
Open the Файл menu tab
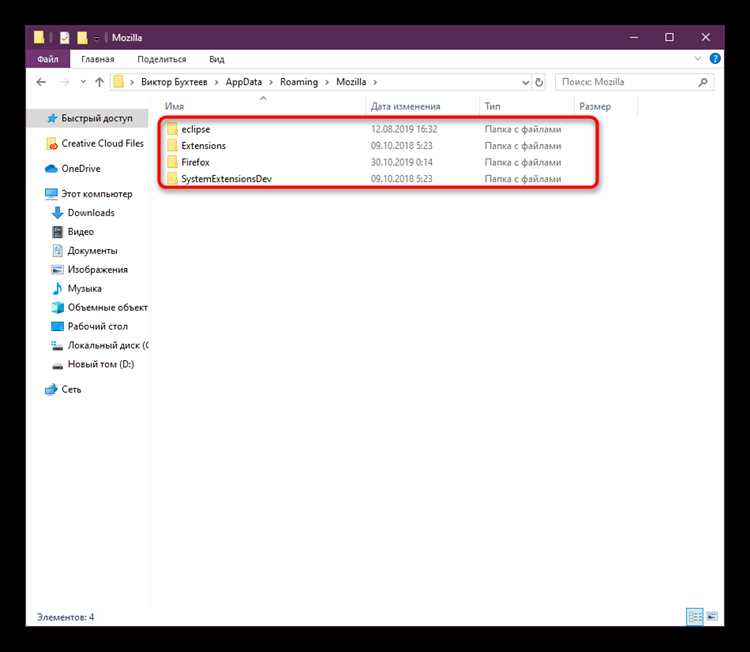tap(48, 59)
